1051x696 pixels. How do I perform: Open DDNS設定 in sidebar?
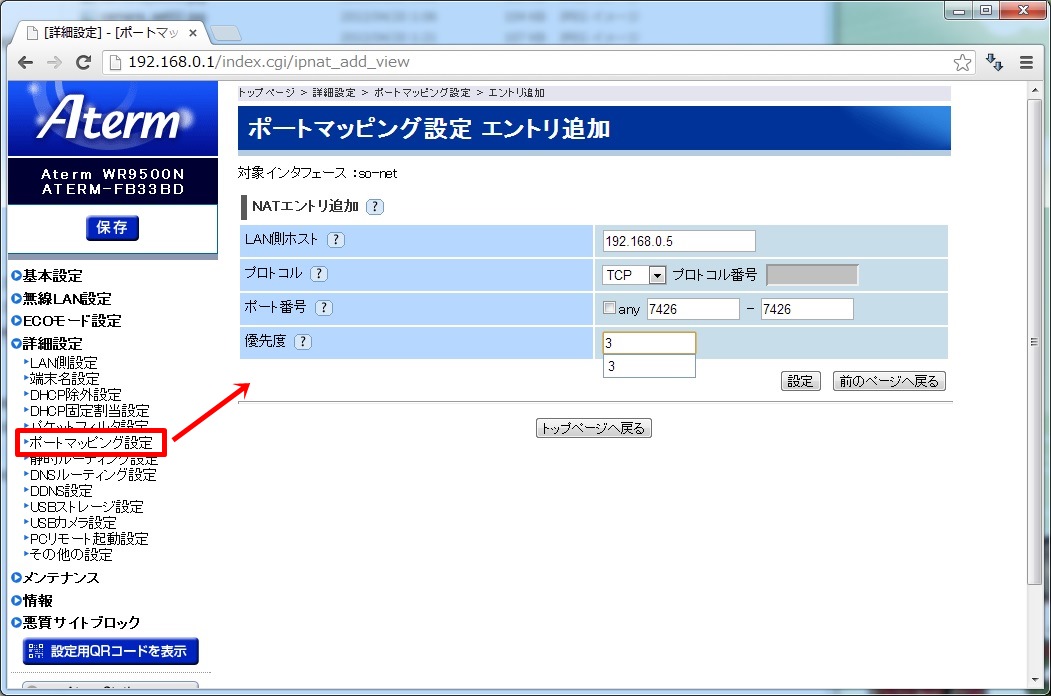60,491
